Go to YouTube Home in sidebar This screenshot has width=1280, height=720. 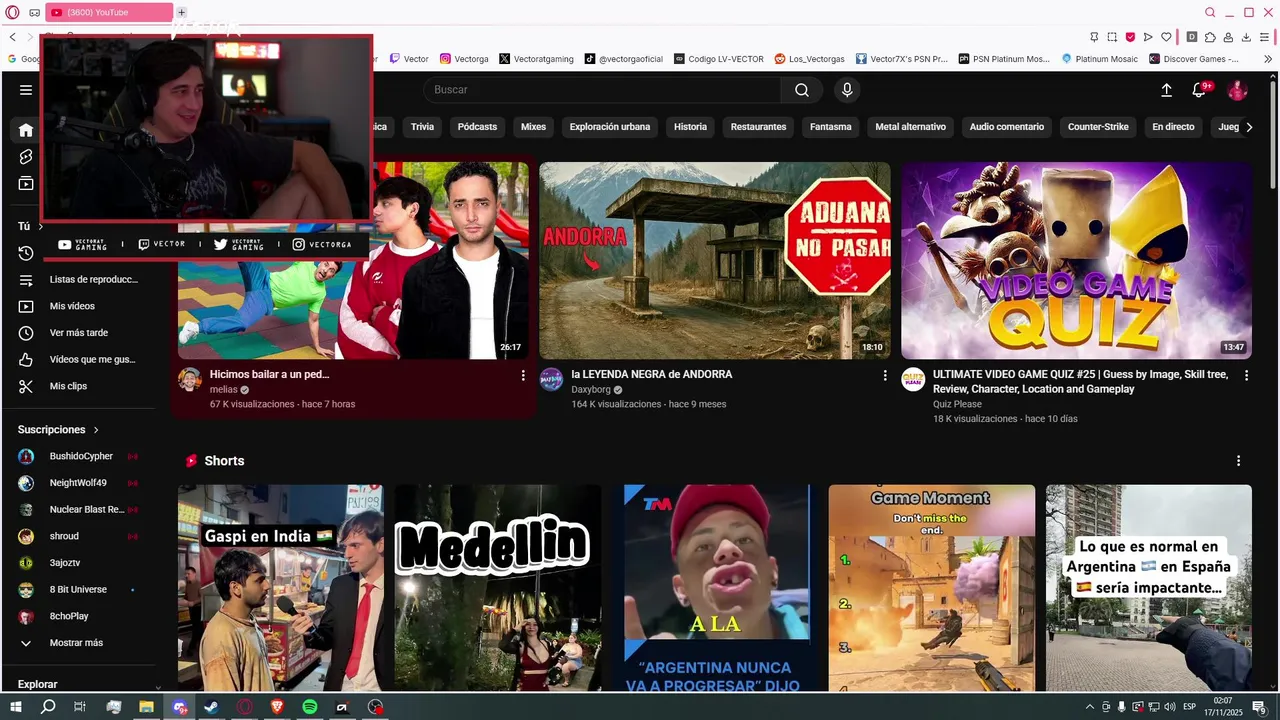click(x=26, y=130)
